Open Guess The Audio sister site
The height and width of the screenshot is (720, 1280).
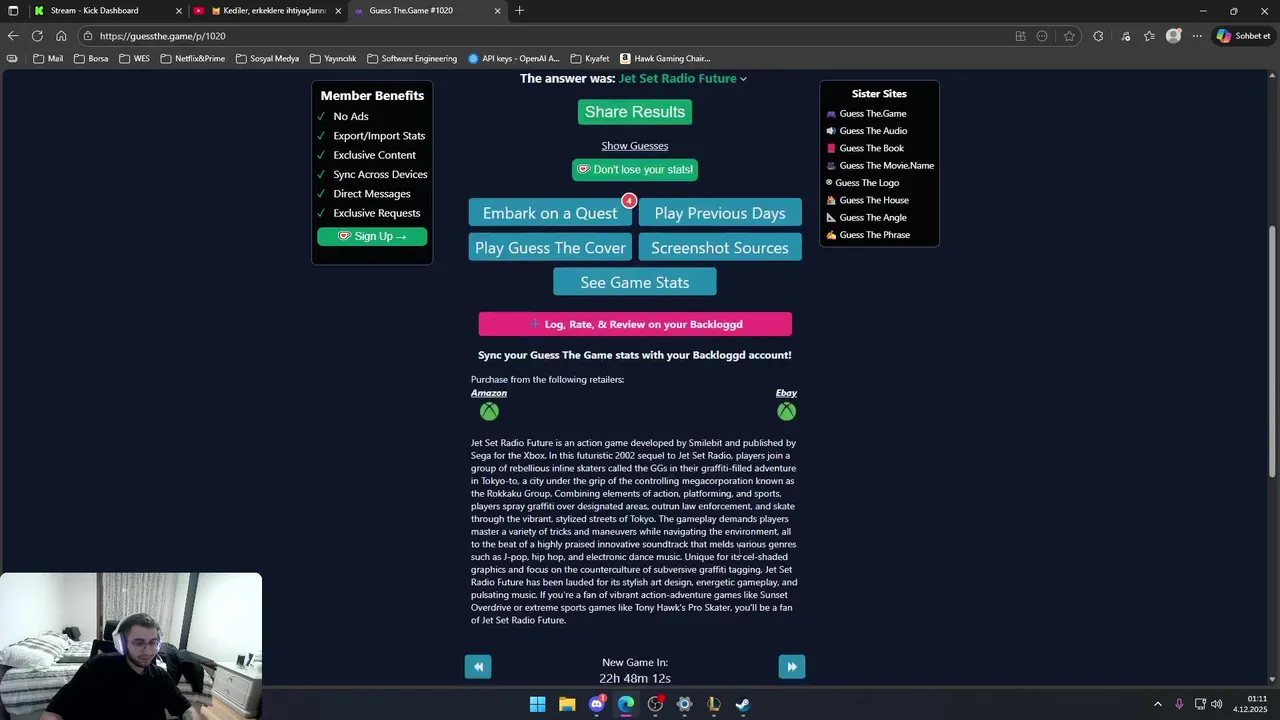tap(867, 131)
